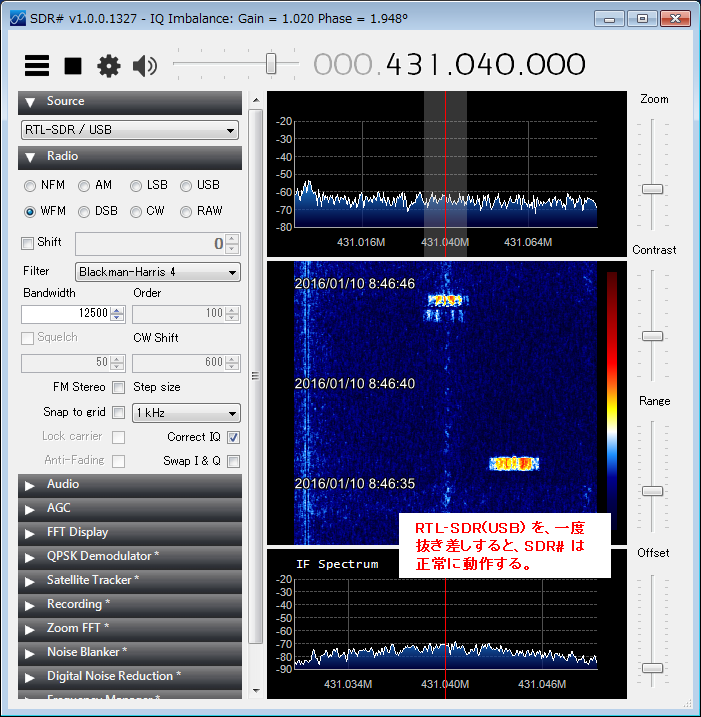The width and height of the screenshot is (701, 717).
Task: Open the hamburger main menu
Action: point(37,65)
